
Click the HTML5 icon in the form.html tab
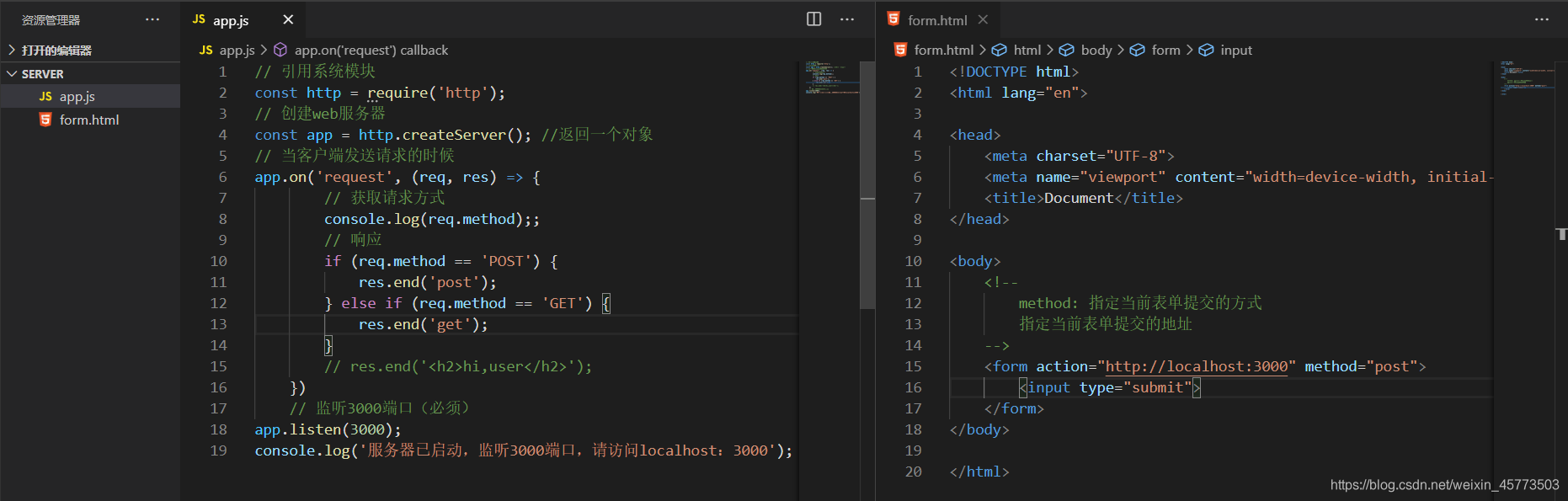pyautogui.click(x=893, y=19)
